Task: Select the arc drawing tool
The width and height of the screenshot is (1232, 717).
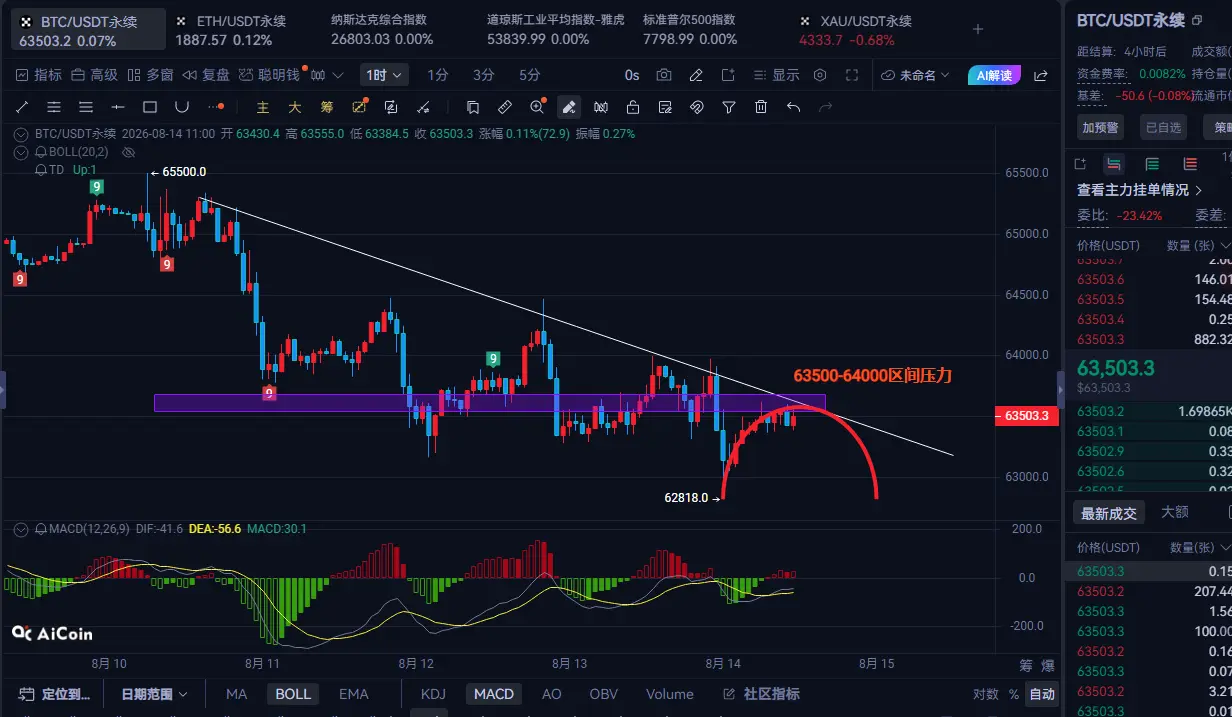Action: (182, 107)
